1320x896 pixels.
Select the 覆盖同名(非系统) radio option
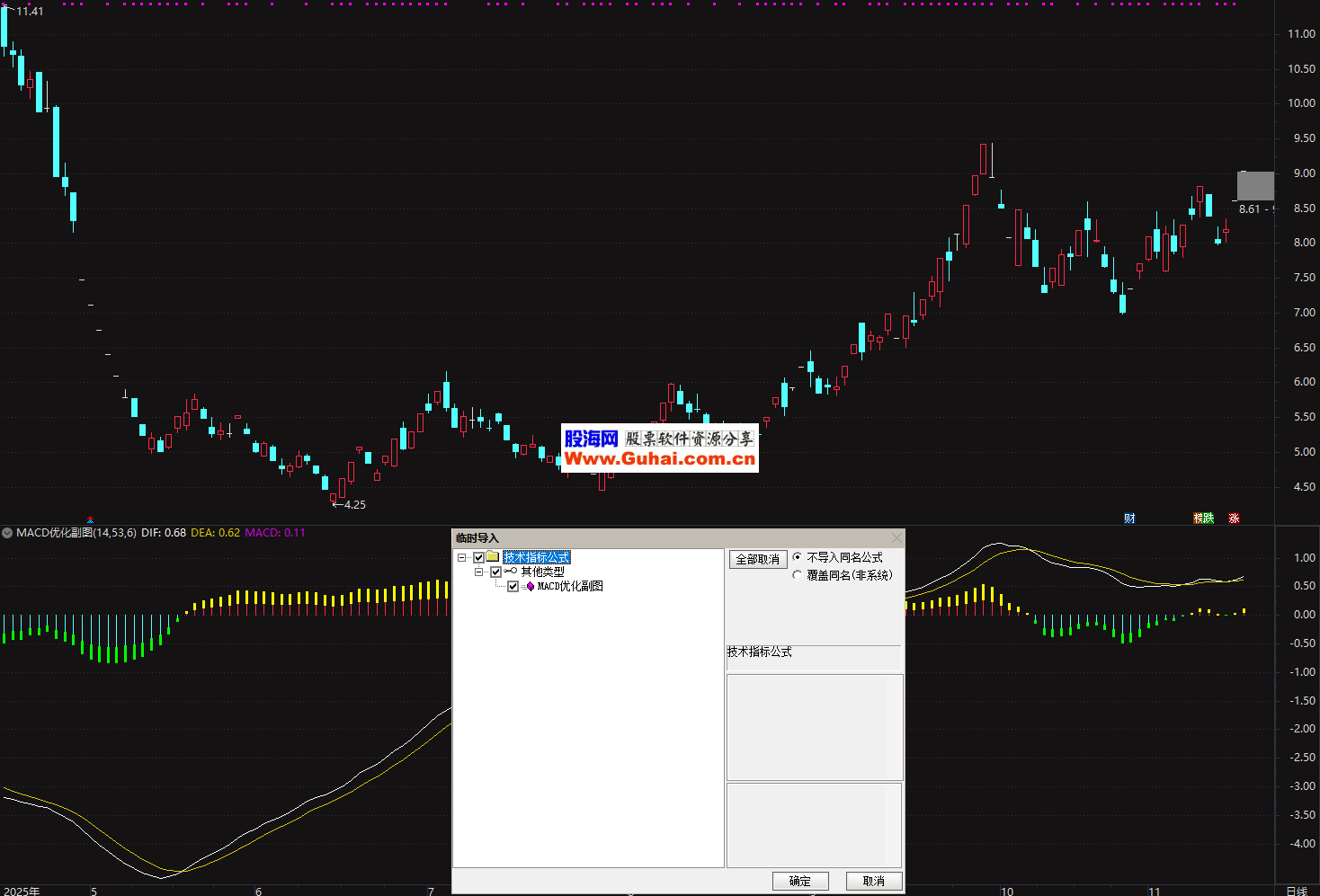(x=797, y=575)
